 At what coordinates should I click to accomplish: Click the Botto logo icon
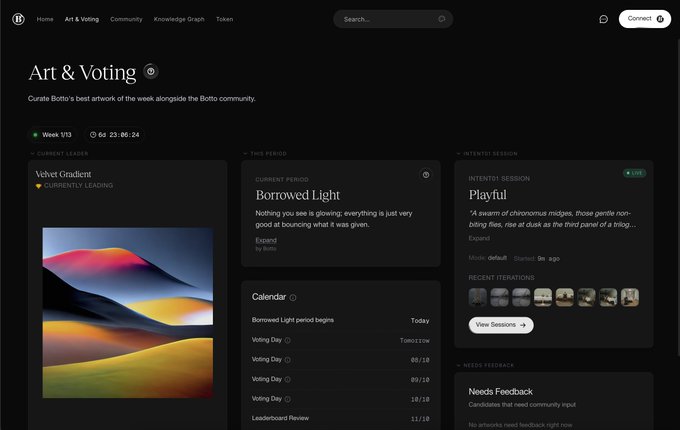(18, 19)
